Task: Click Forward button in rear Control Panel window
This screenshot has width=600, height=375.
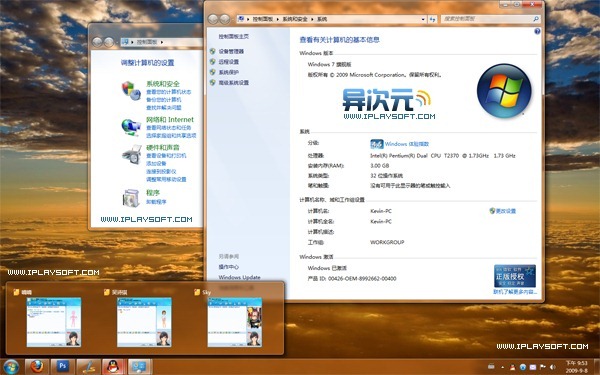Action: pyautogui.click(x=109, y=42)
